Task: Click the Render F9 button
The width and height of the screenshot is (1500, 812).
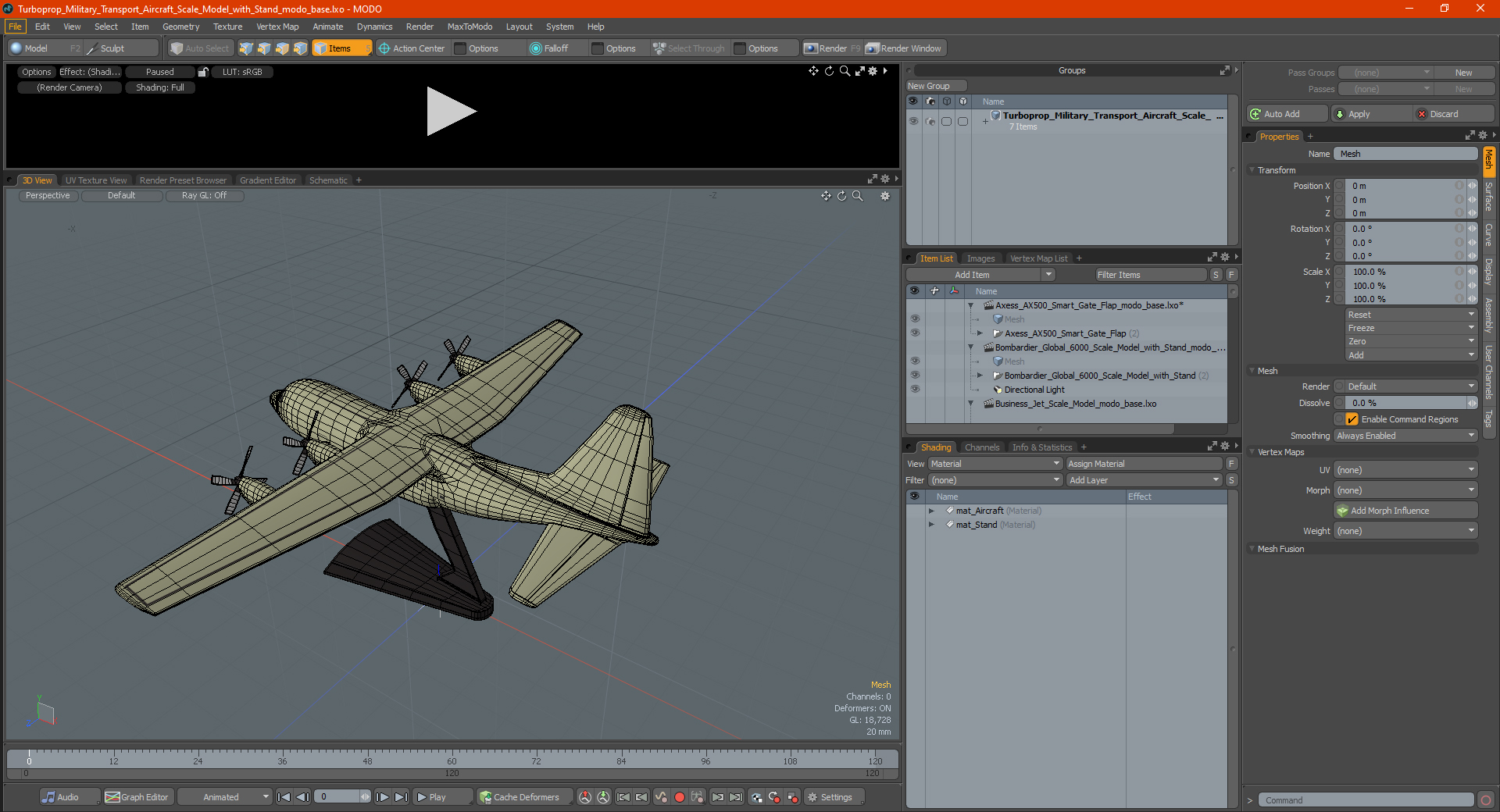Action: (832, 48)
